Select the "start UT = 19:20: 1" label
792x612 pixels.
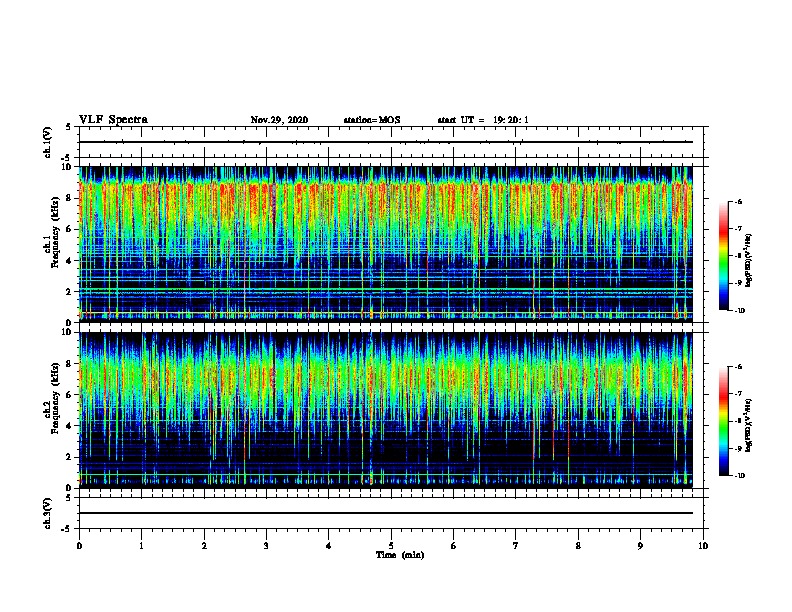(483, 120)
